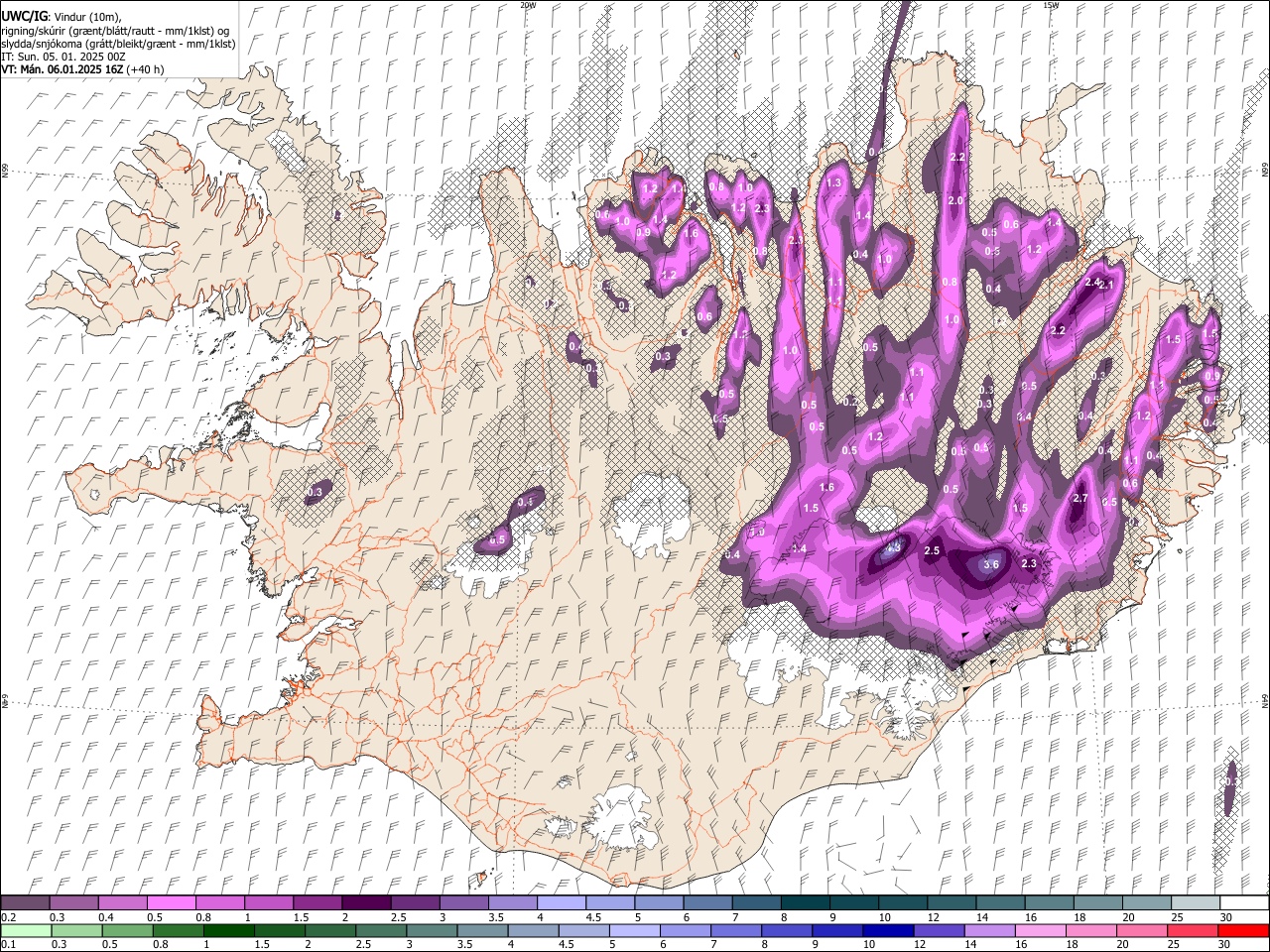The image size is (1270, 952).
Task: Click the pale green 0.1–0.3 legend swatch
Action: [26, 931]
